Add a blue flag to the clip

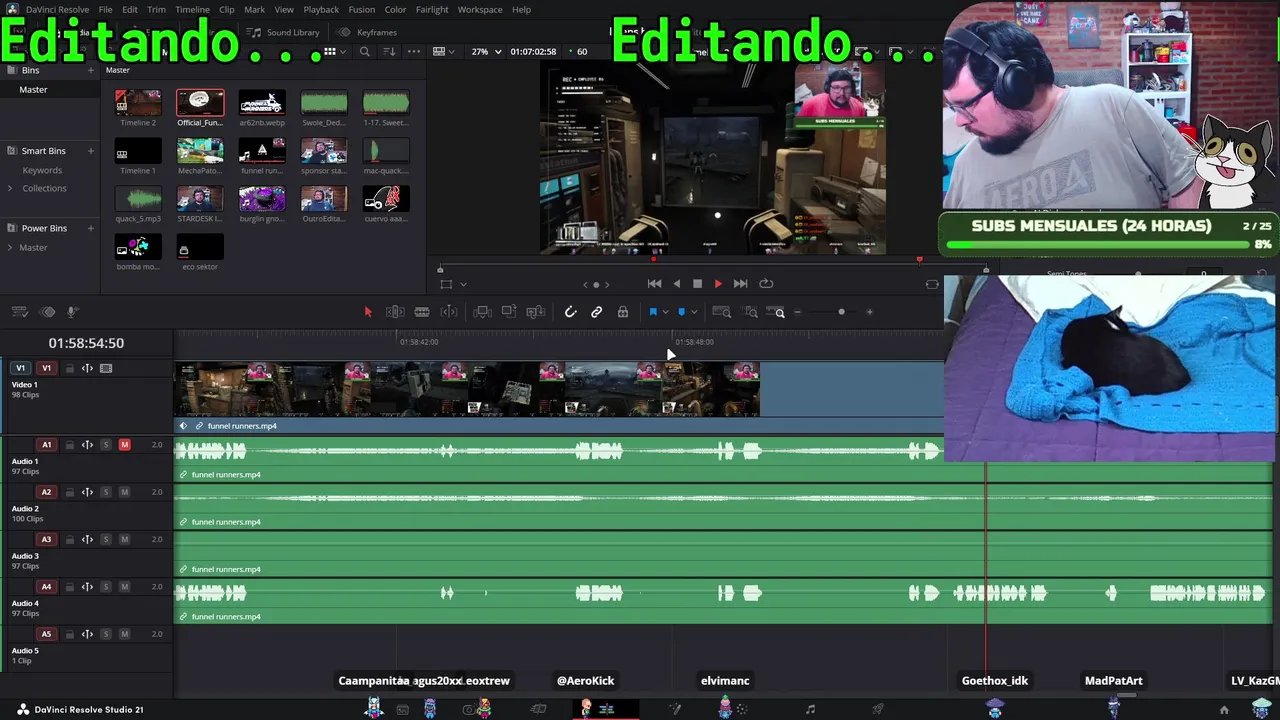point(653,312)
